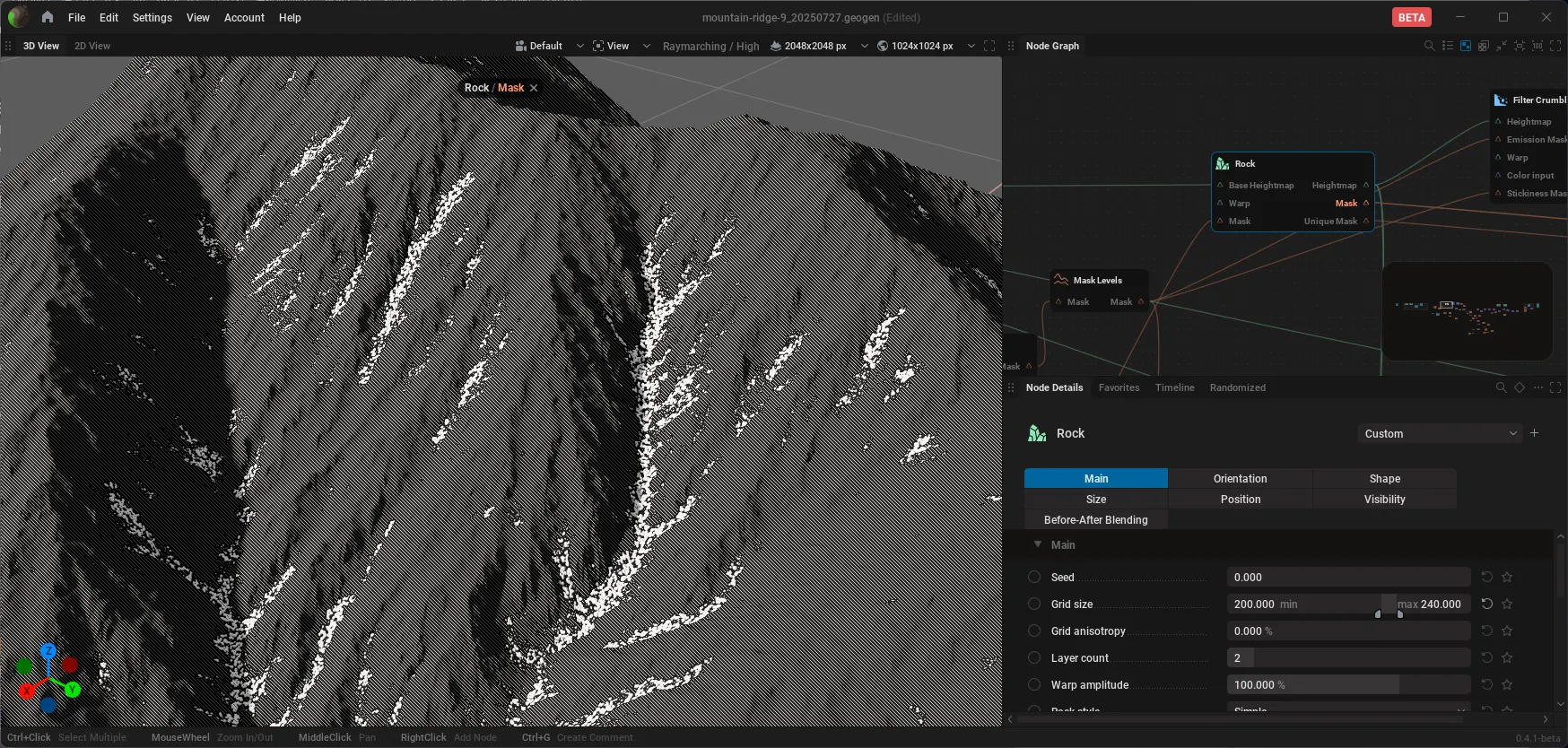1568x748 pixels.
Task: Toggle the Seed animation radio circle
Action: (1034, 577)
